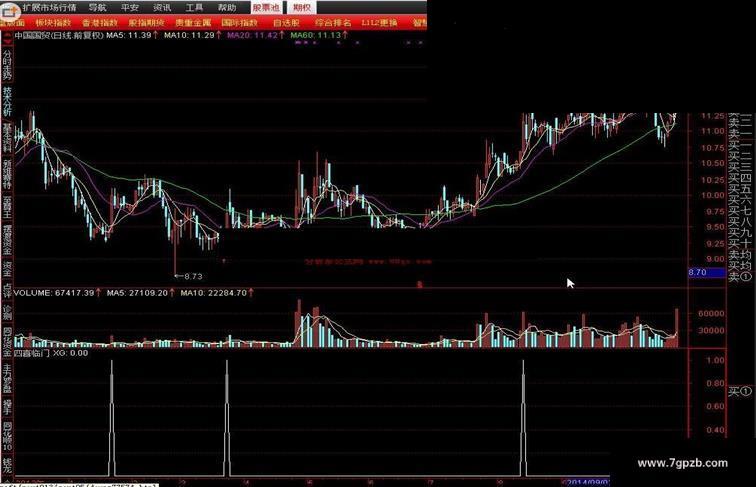Open the 帮助 menu

coord(227,7)
